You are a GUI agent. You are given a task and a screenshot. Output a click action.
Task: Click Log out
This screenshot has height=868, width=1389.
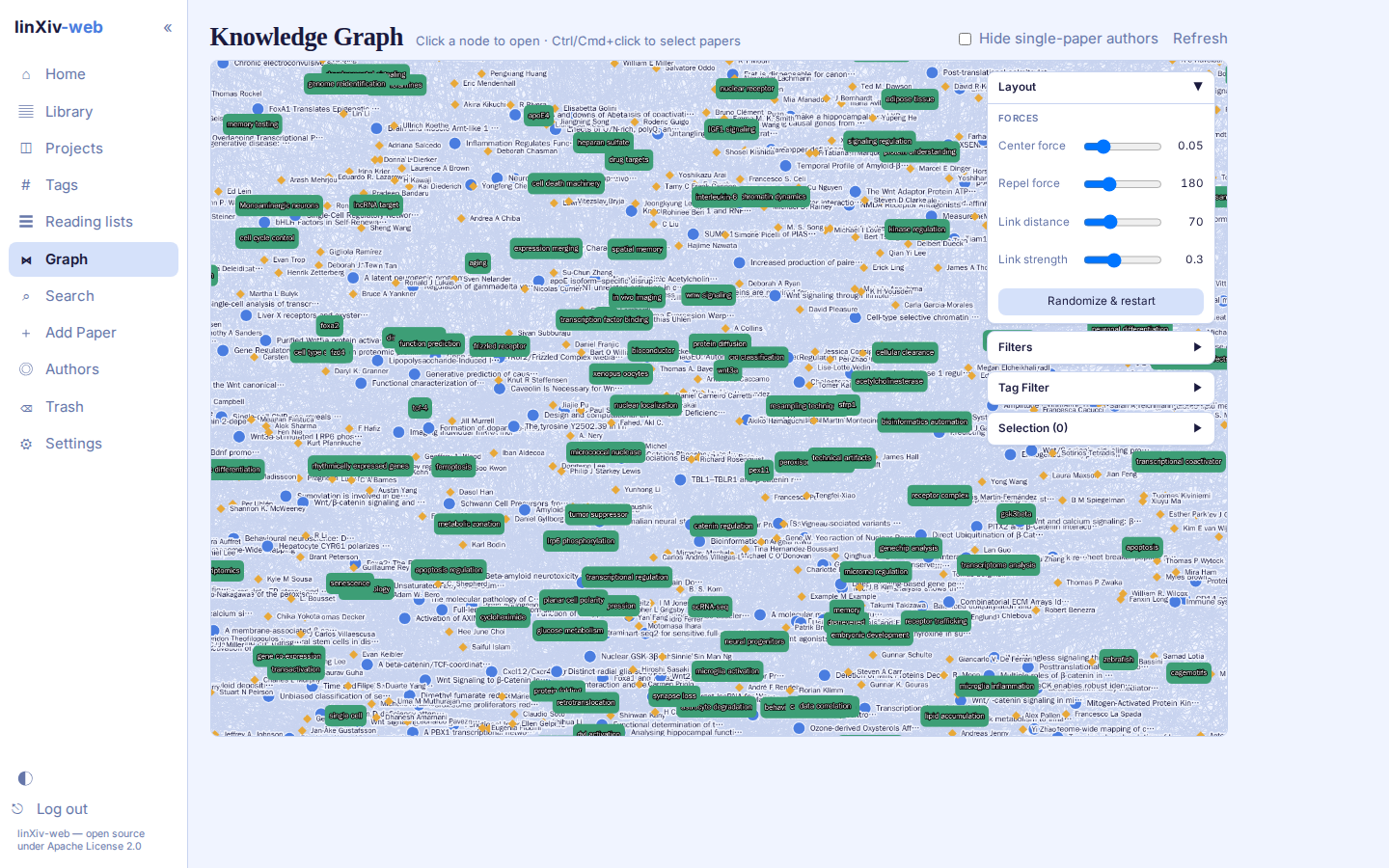point(62,809)
